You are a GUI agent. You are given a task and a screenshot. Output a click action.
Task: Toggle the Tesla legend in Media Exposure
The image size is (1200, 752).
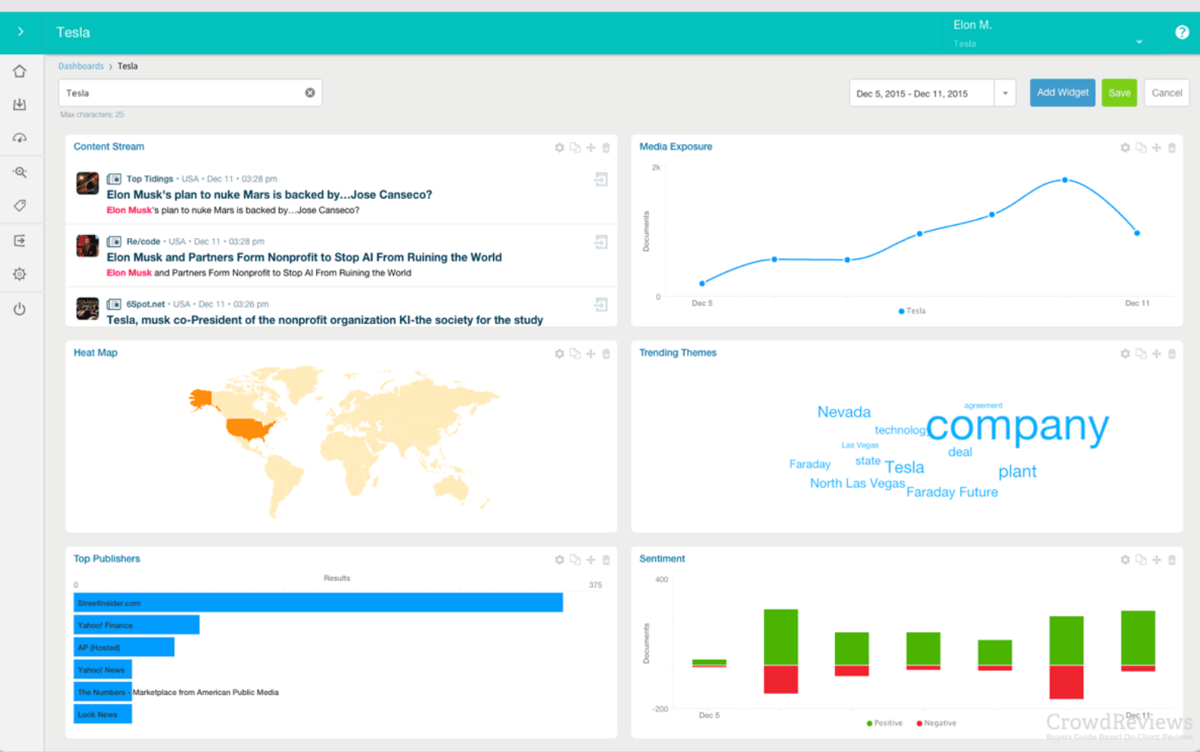(912, 311)
